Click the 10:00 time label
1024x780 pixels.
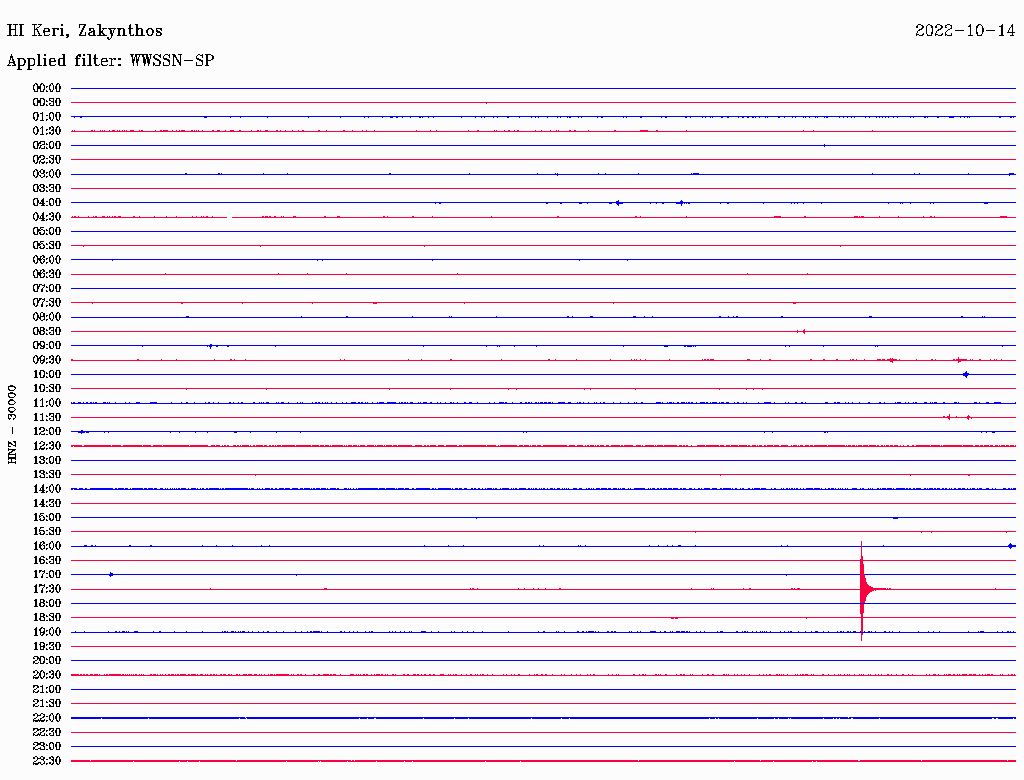pyautogui.click(x=46, y=374)
